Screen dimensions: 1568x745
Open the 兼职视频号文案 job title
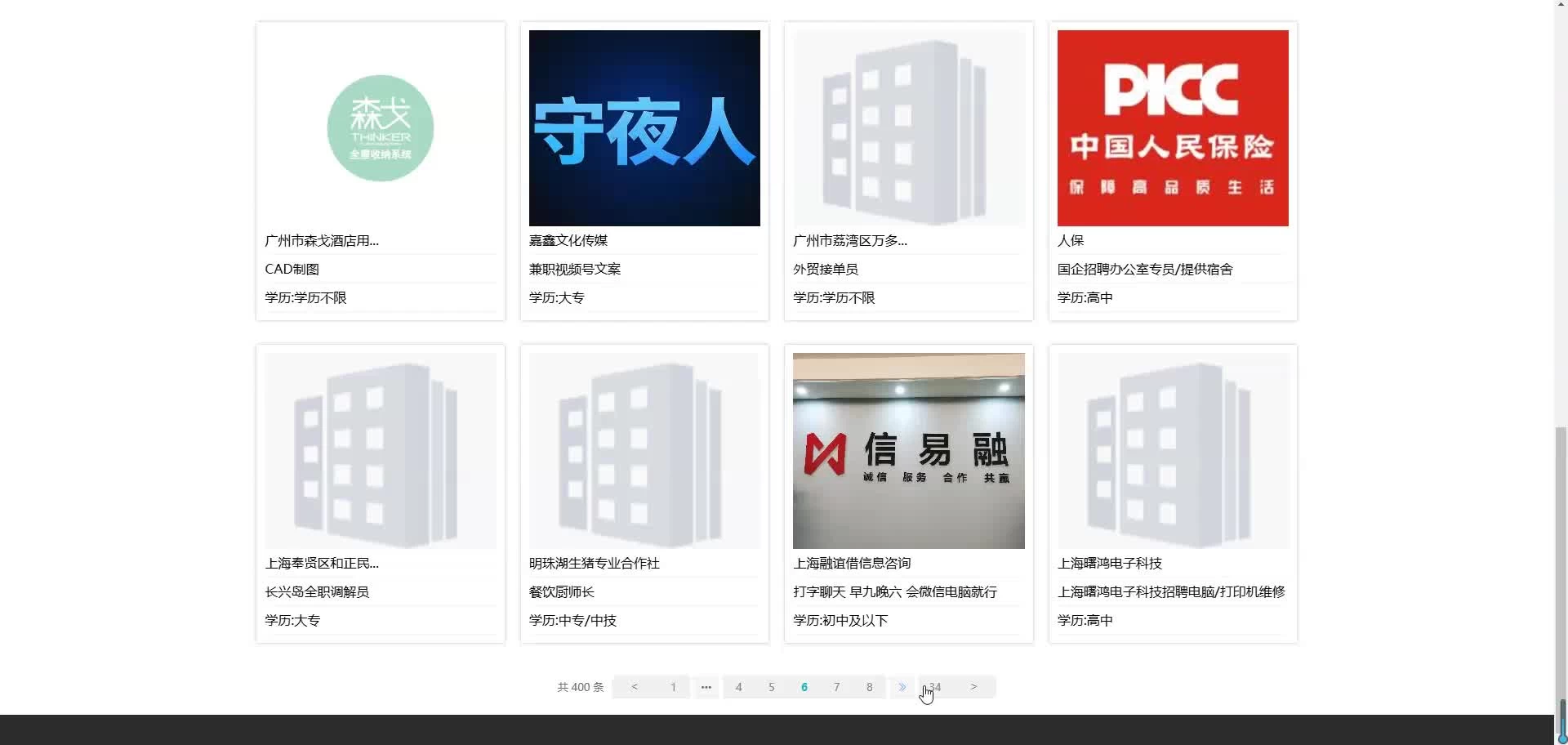(575, 269)
